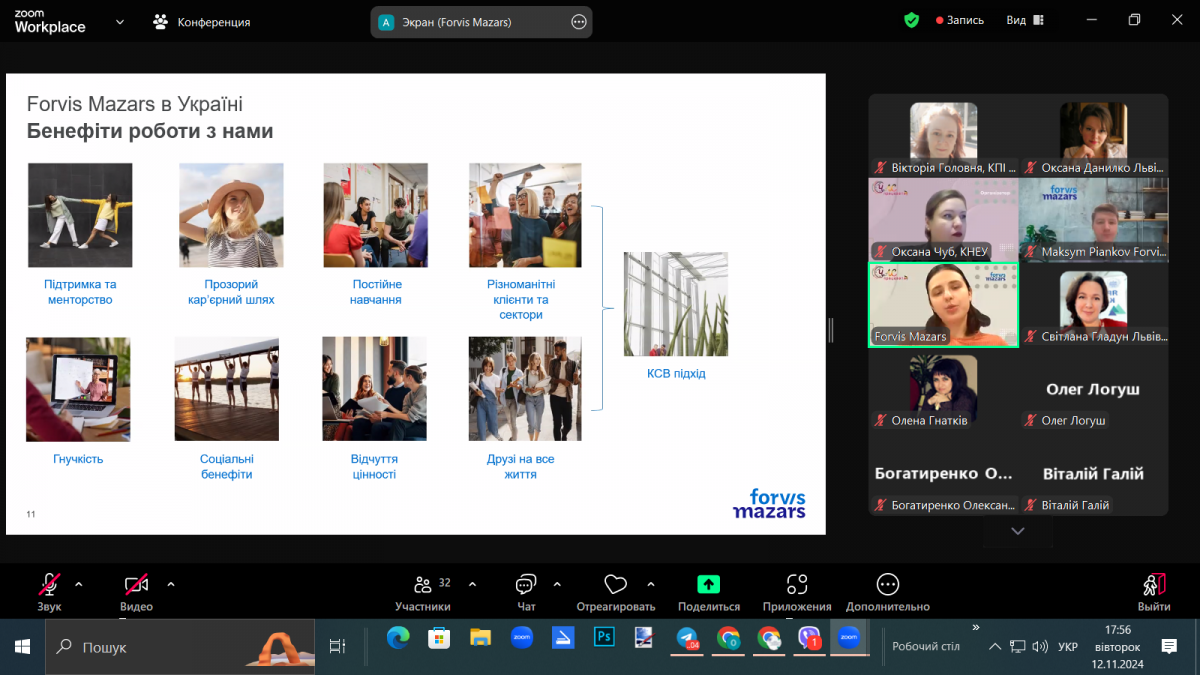Select Maksym Piankov's video thumbnail
This screenshot has width=1200, height=675.
click(1093, 220)
